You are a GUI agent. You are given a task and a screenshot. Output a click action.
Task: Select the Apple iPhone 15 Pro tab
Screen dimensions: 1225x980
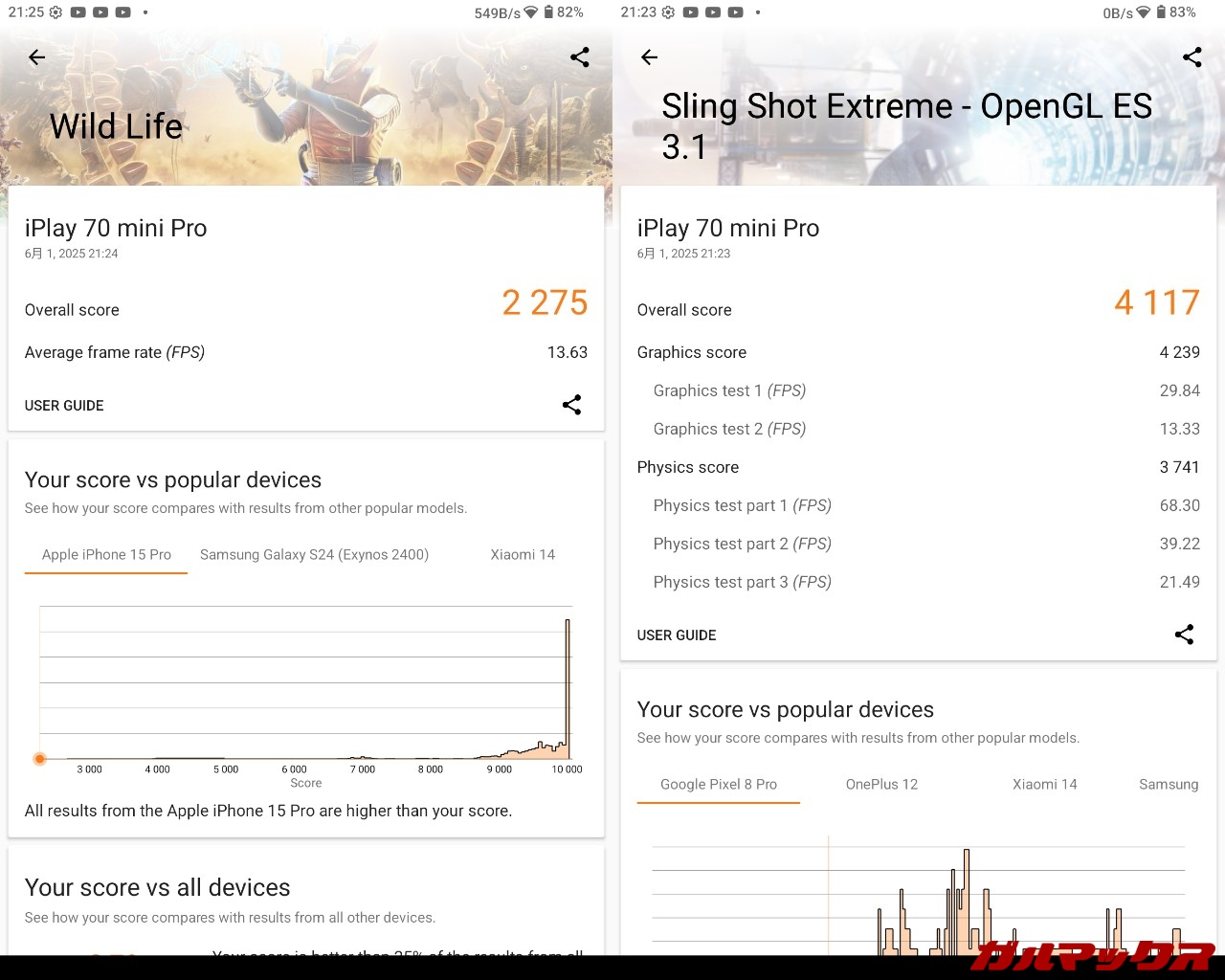106,555
